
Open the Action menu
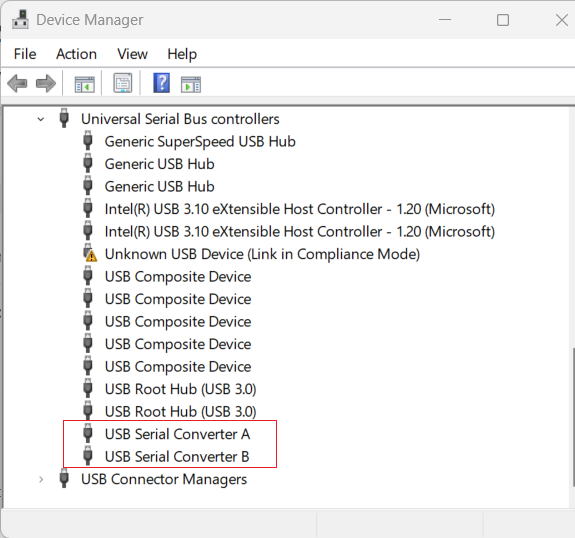point(76,54)
